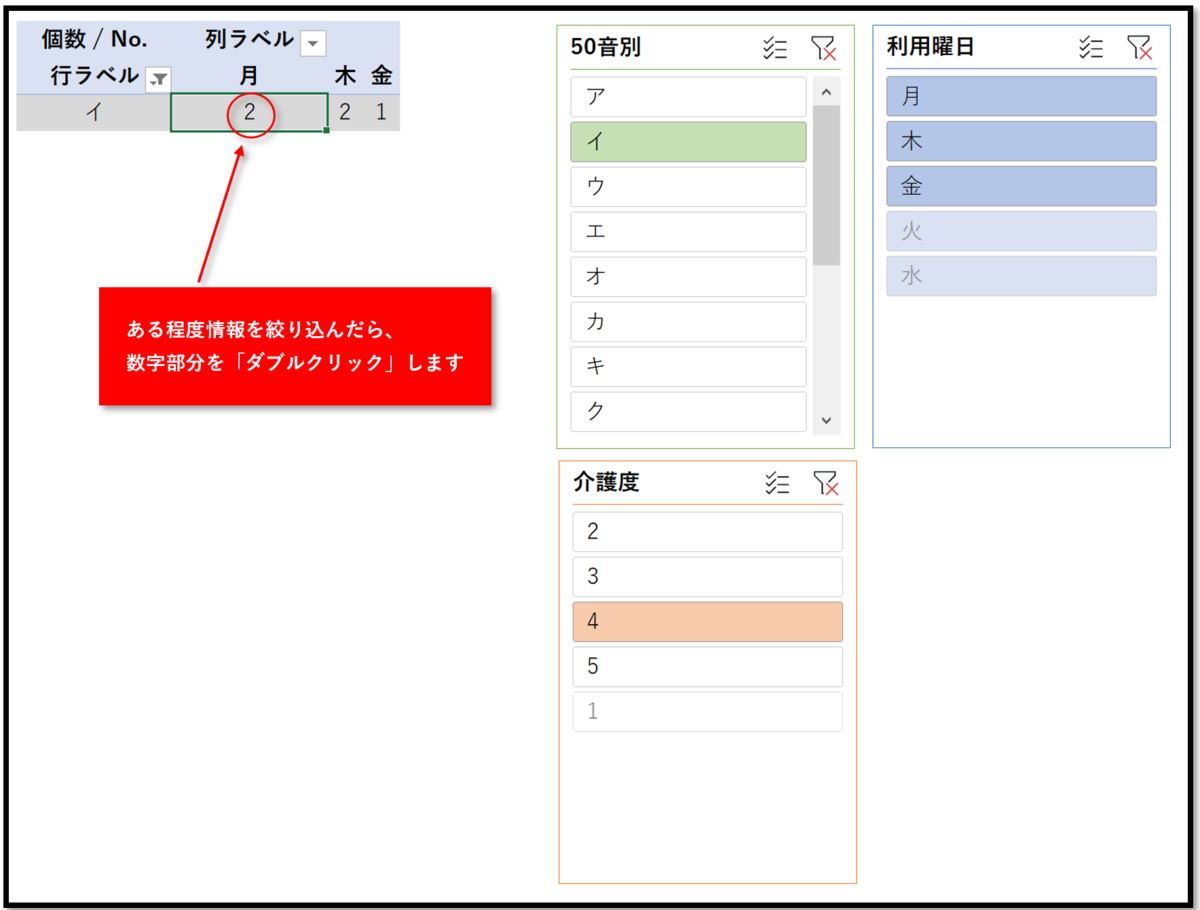Toggle 介護度 value 4 selection
The image size is (1200, 910).
pos(707,621)
